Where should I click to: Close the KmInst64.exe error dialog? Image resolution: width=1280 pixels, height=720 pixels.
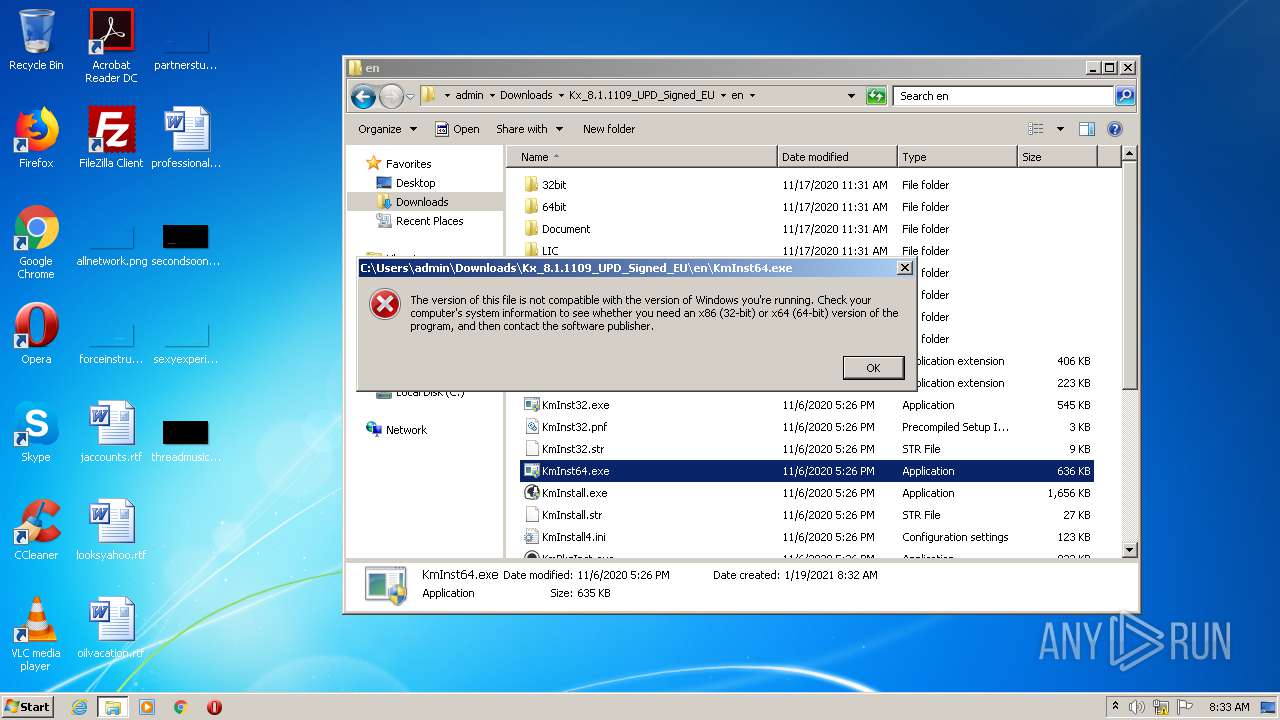pyautogui.click(x=904, y=268)
